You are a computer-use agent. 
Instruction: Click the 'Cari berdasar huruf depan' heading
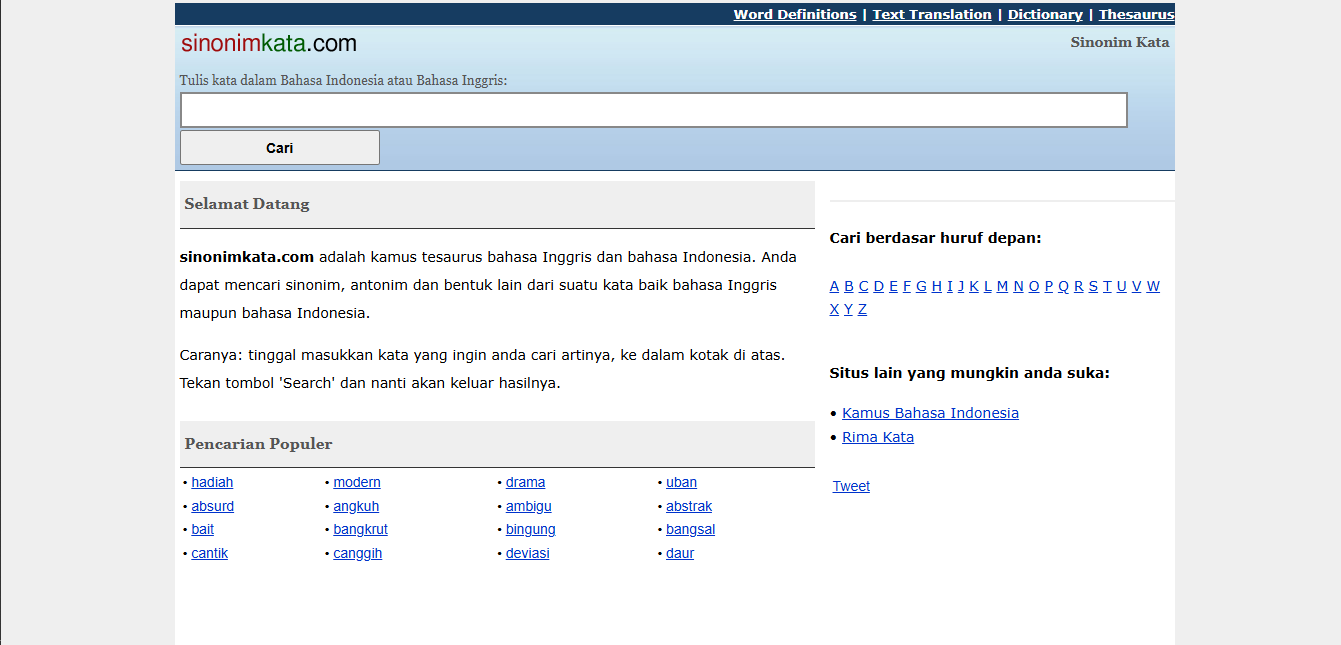coord(936,238)
